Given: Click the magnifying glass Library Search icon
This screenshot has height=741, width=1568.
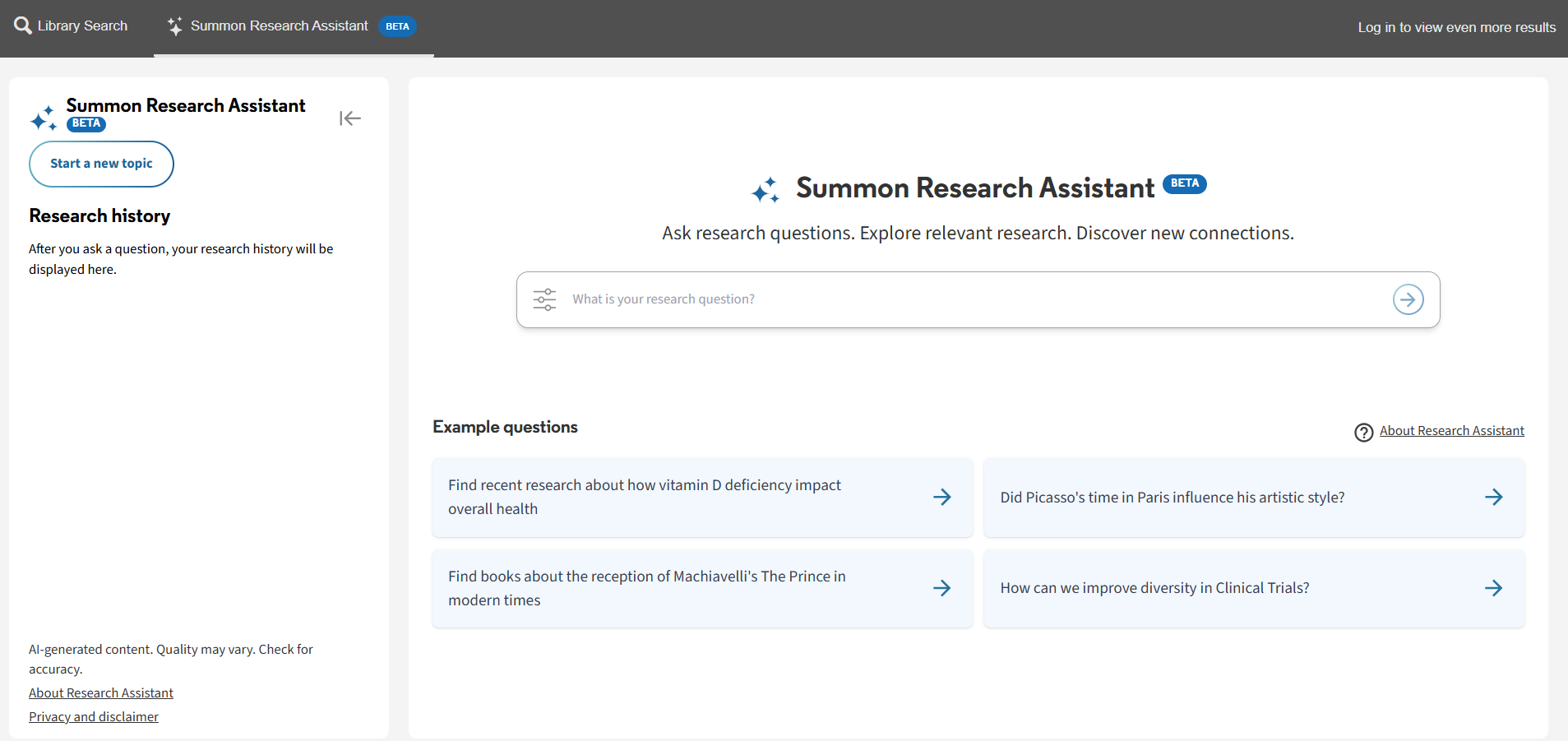Looking at the screenshot, I should click(23, 25).
